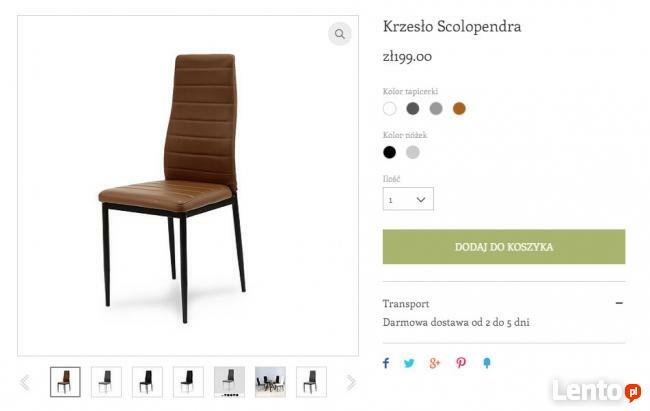Click the magnifier zoom icon on product image

click(340, 34)
